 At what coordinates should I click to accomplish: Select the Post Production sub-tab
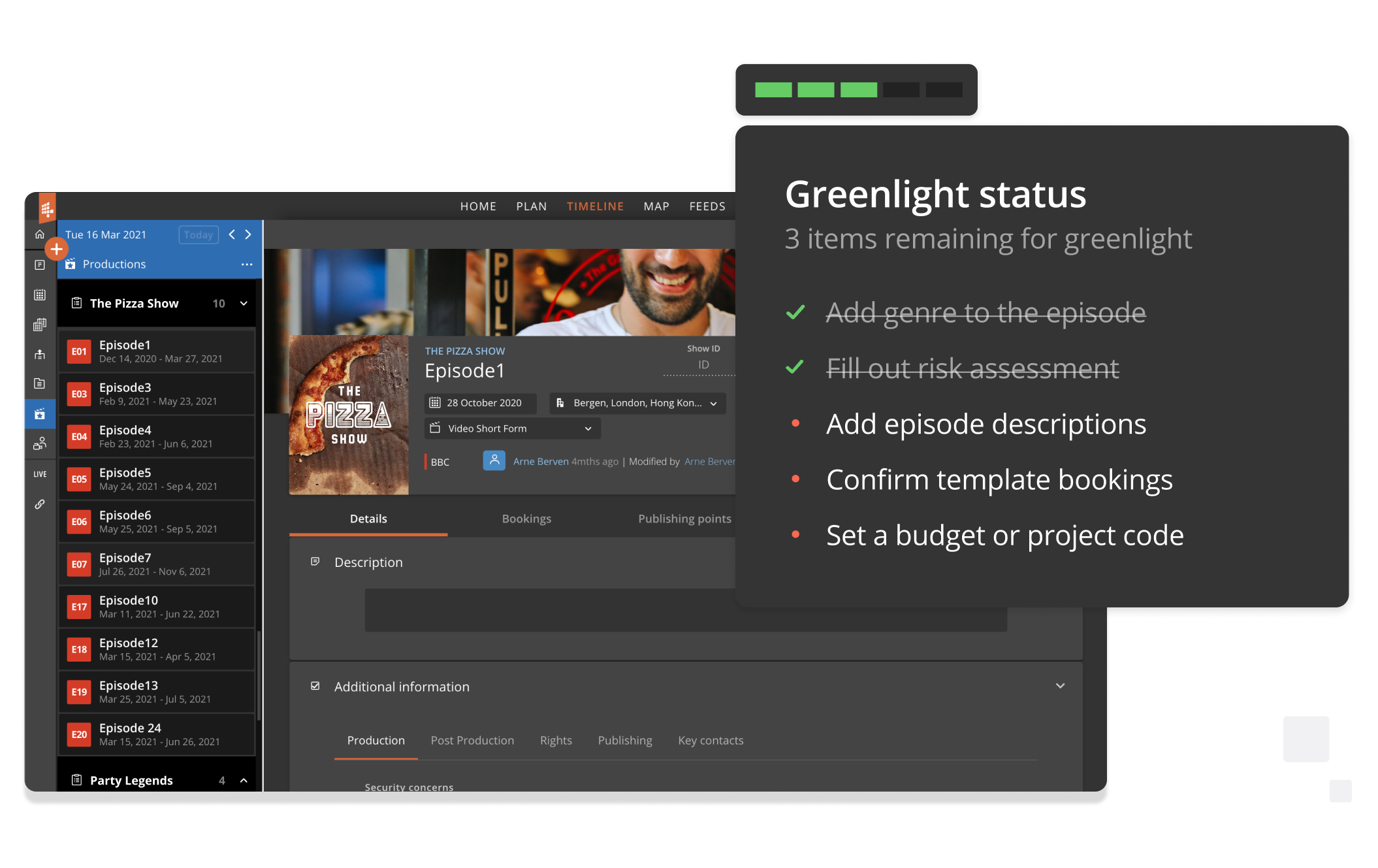click(472, 741)
